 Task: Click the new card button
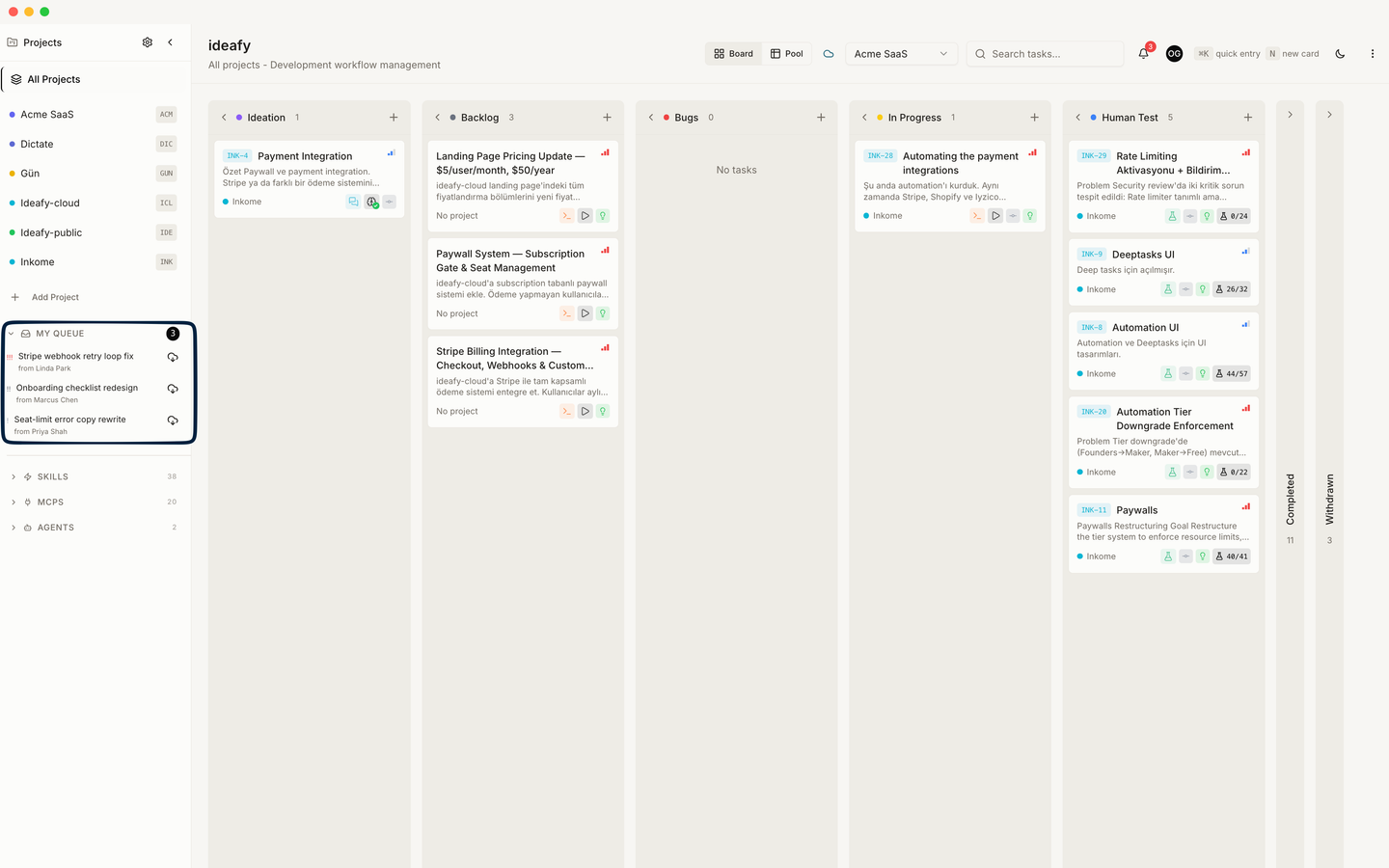[x=1293, y=54]
